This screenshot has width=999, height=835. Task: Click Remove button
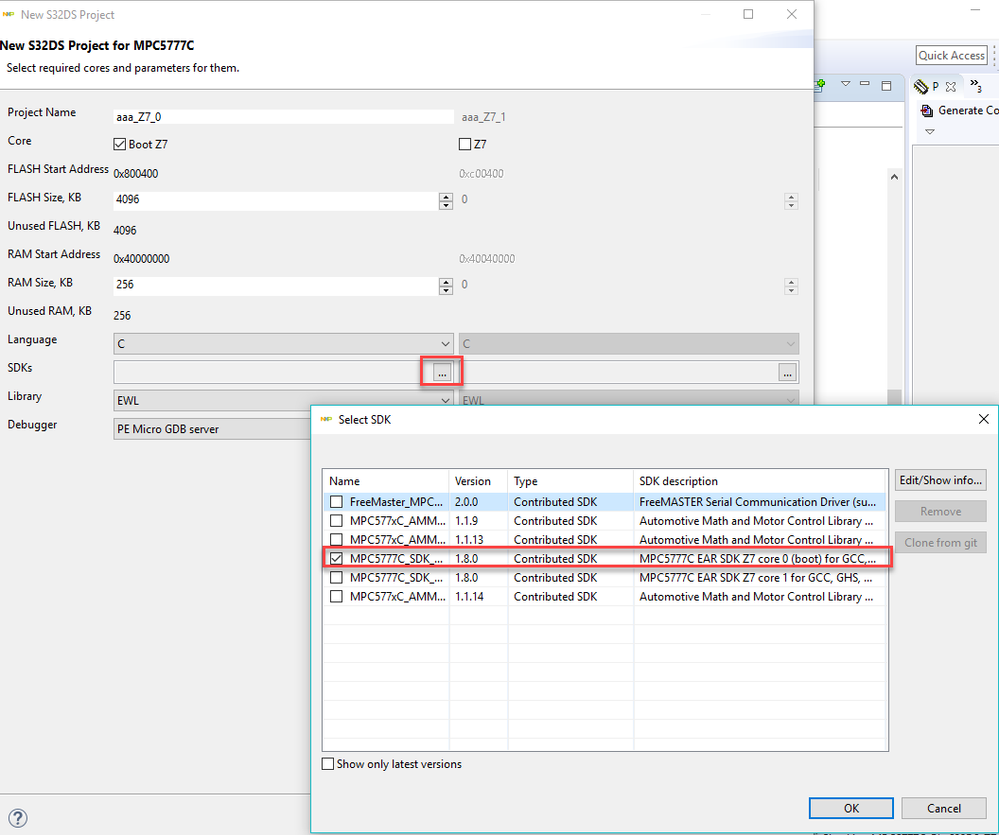coord(940,511)
